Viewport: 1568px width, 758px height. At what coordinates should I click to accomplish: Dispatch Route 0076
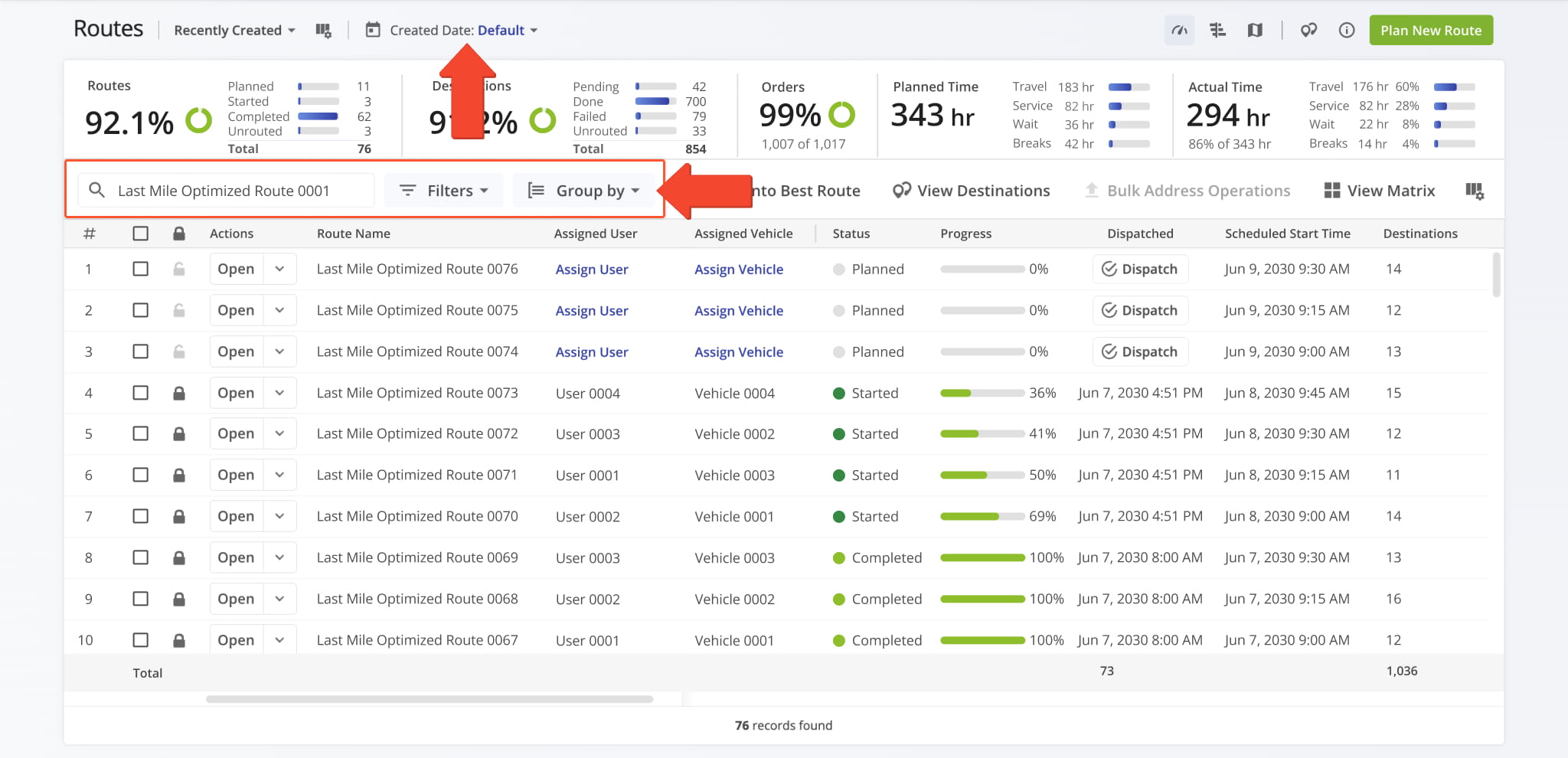point(1140,269)
